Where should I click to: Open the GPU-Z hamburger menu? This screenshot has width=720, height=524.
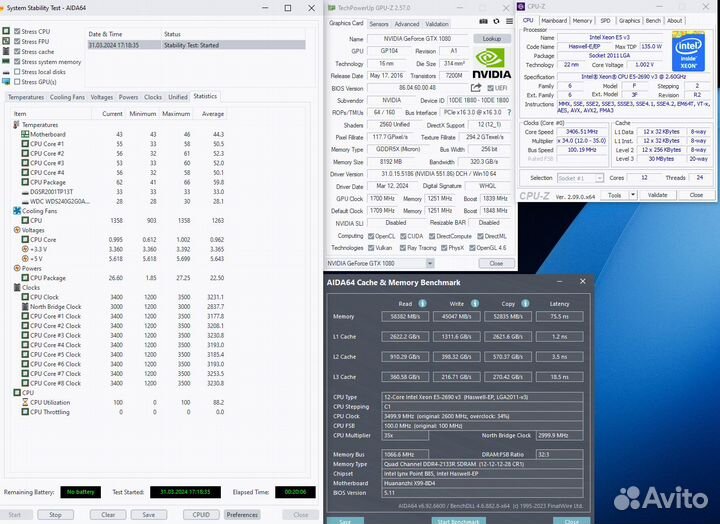(x=509, y=22)
